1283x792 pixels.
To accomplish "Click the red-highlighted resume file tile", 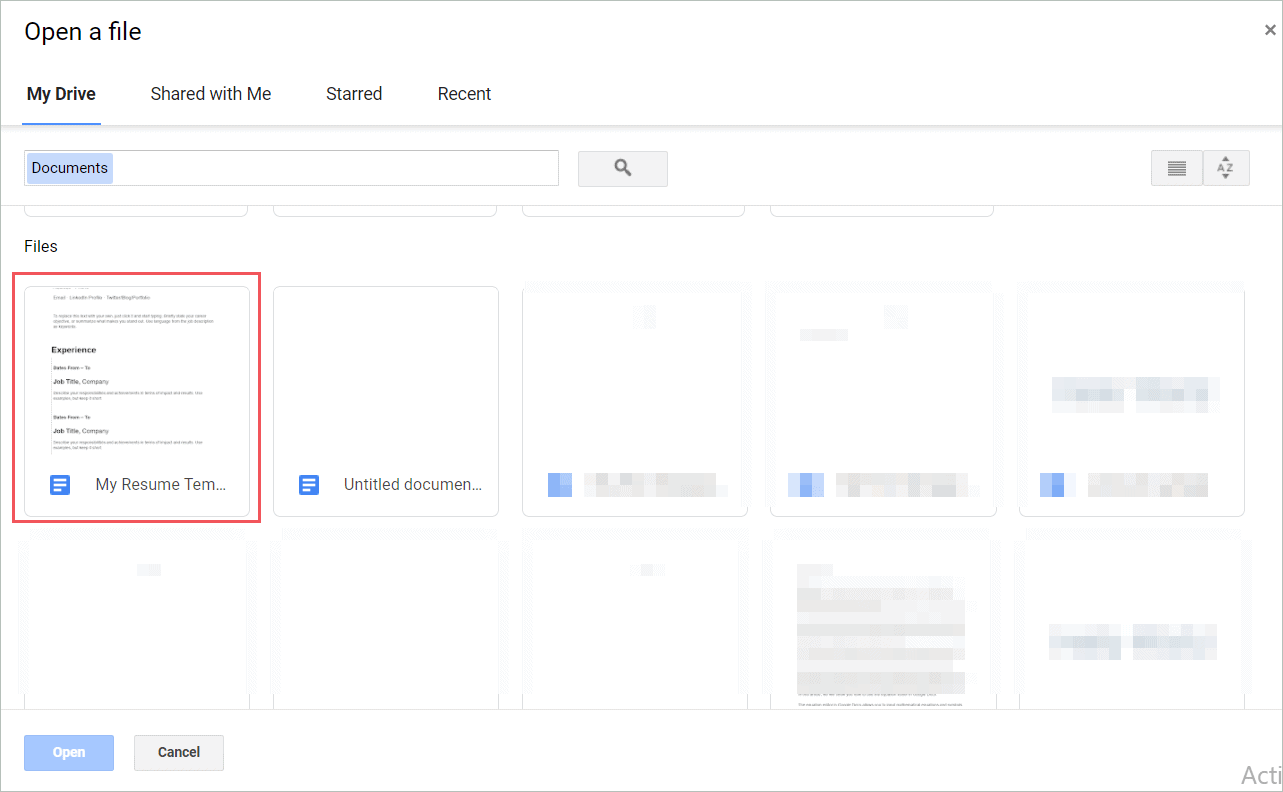I will [x=136, y=400].
